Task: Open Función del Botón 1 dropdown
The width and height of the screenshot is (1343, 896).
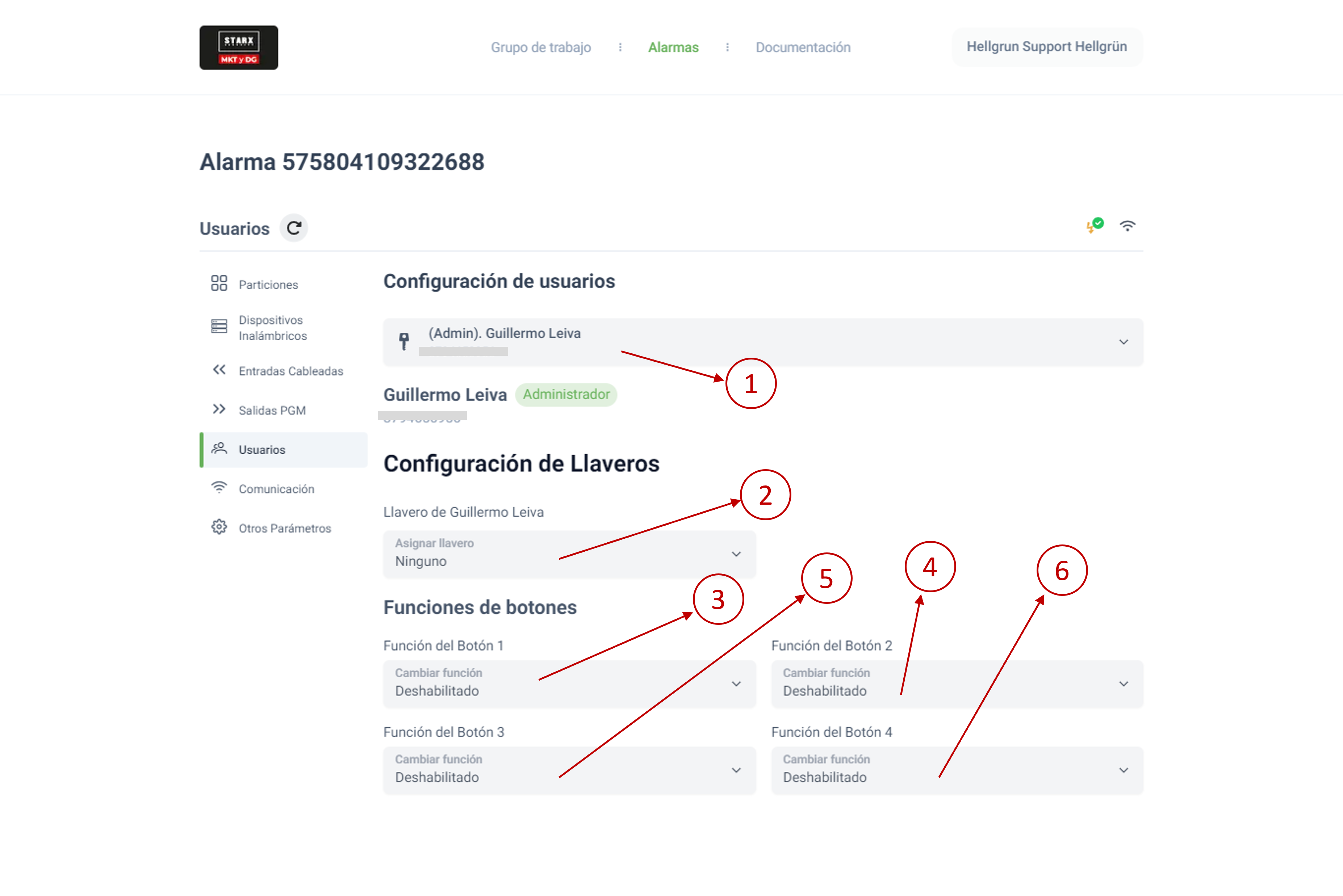Action: tap(736, 683)
